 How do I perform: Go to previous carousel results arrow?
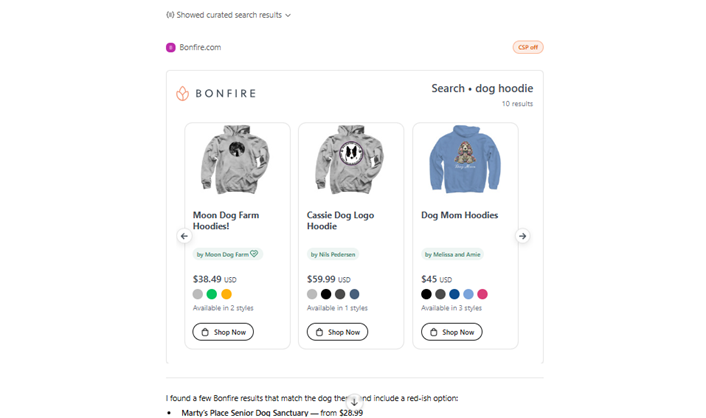point(184,236)
